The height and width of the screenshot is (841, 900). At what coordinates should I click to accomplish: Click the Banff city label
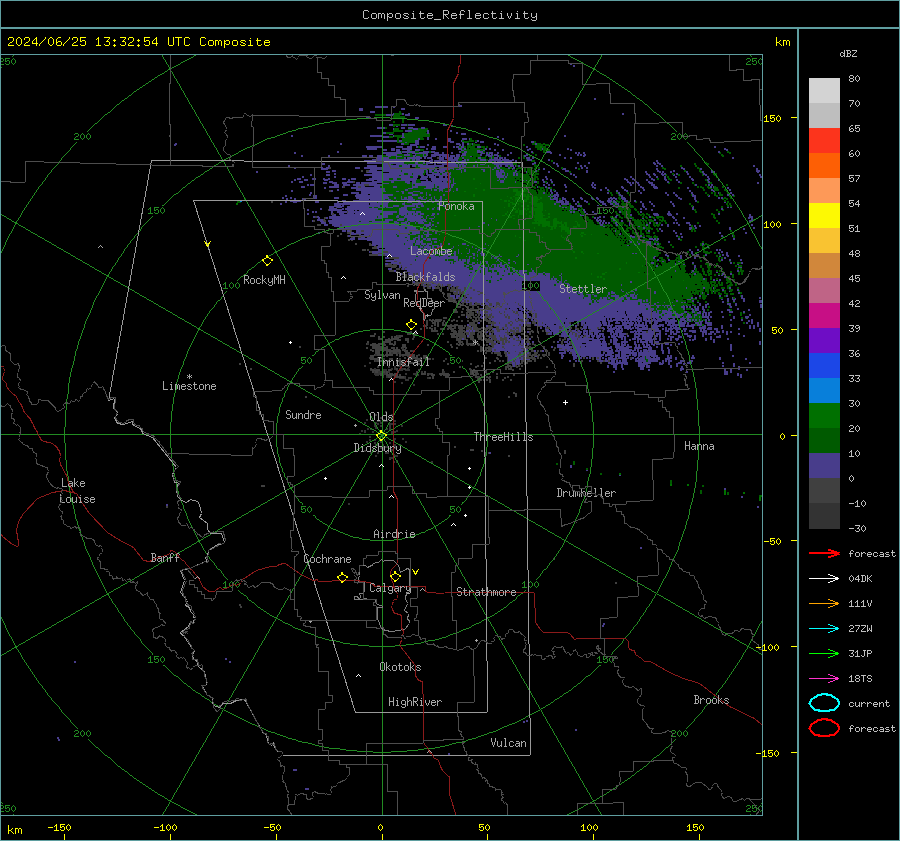pos(165,557)
